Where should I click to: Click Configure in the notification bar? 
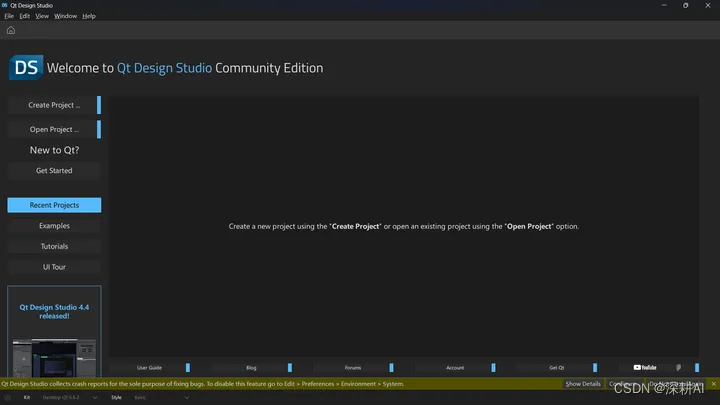click(x=624, y=384)
